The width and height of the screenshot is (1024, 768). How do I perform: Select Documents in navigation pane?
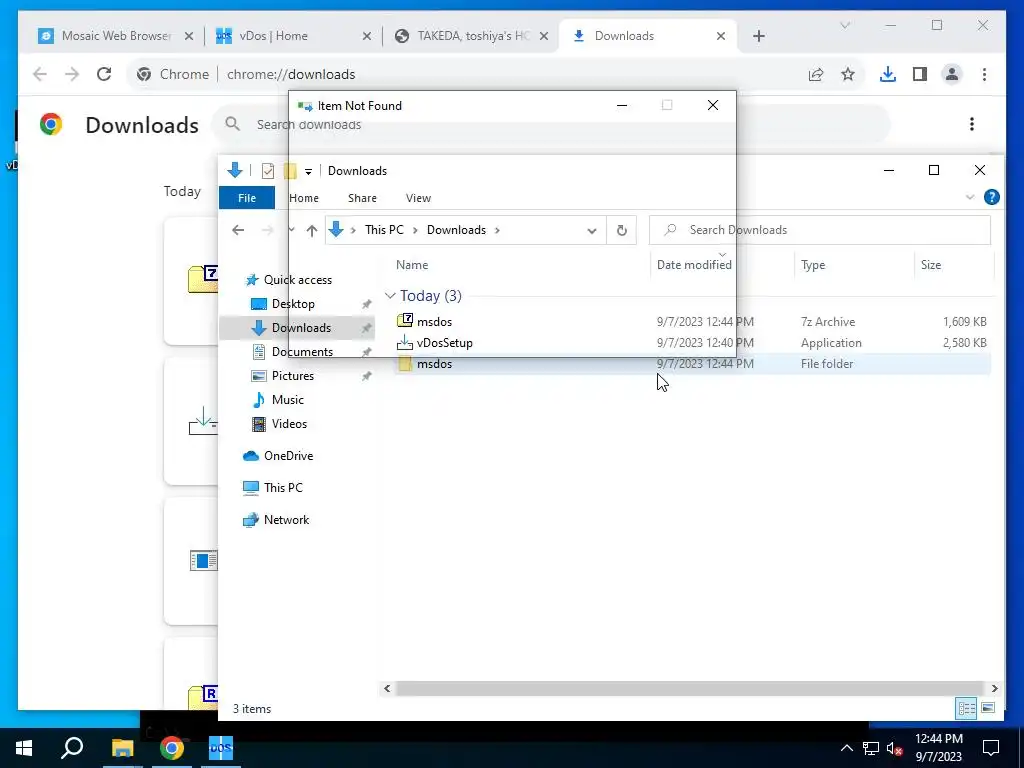302,351
